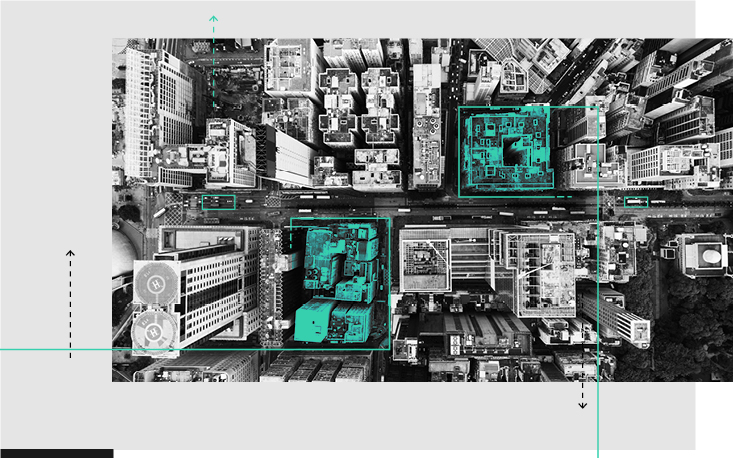Click the teal upward arrow at top
The width and height of the screenshot is (733, 458).
click(213, 19)
